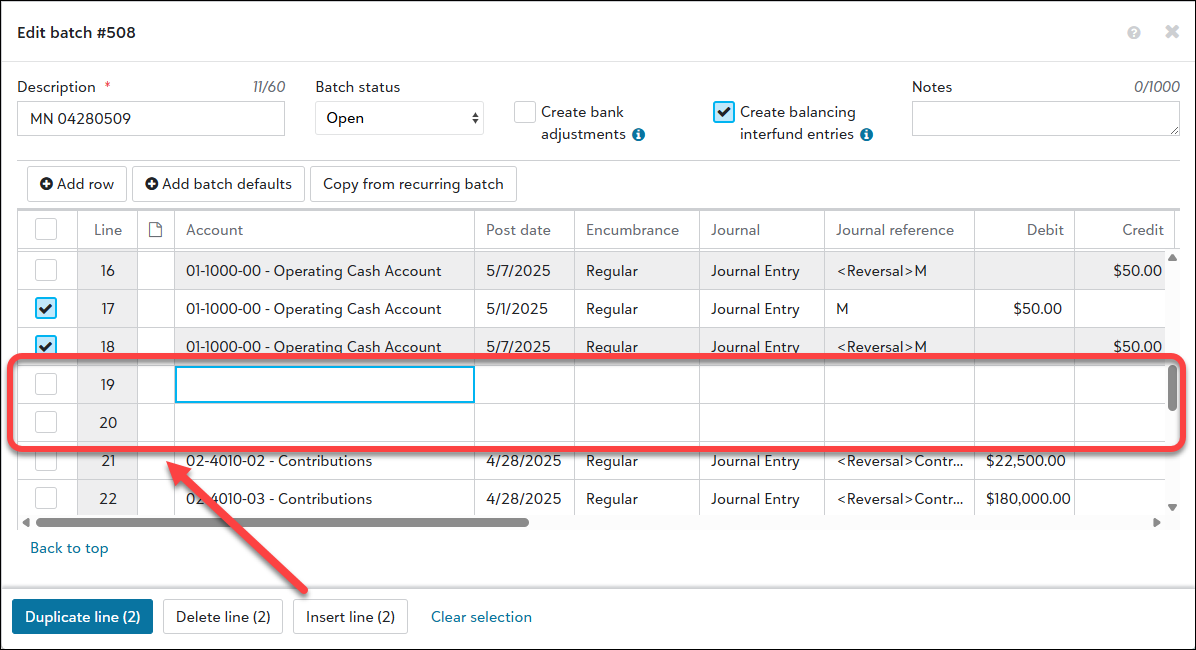The width and height of the screenshot is (1196, 650).
Task: Open the help question mark icon
Action: tap(1133, 32)
